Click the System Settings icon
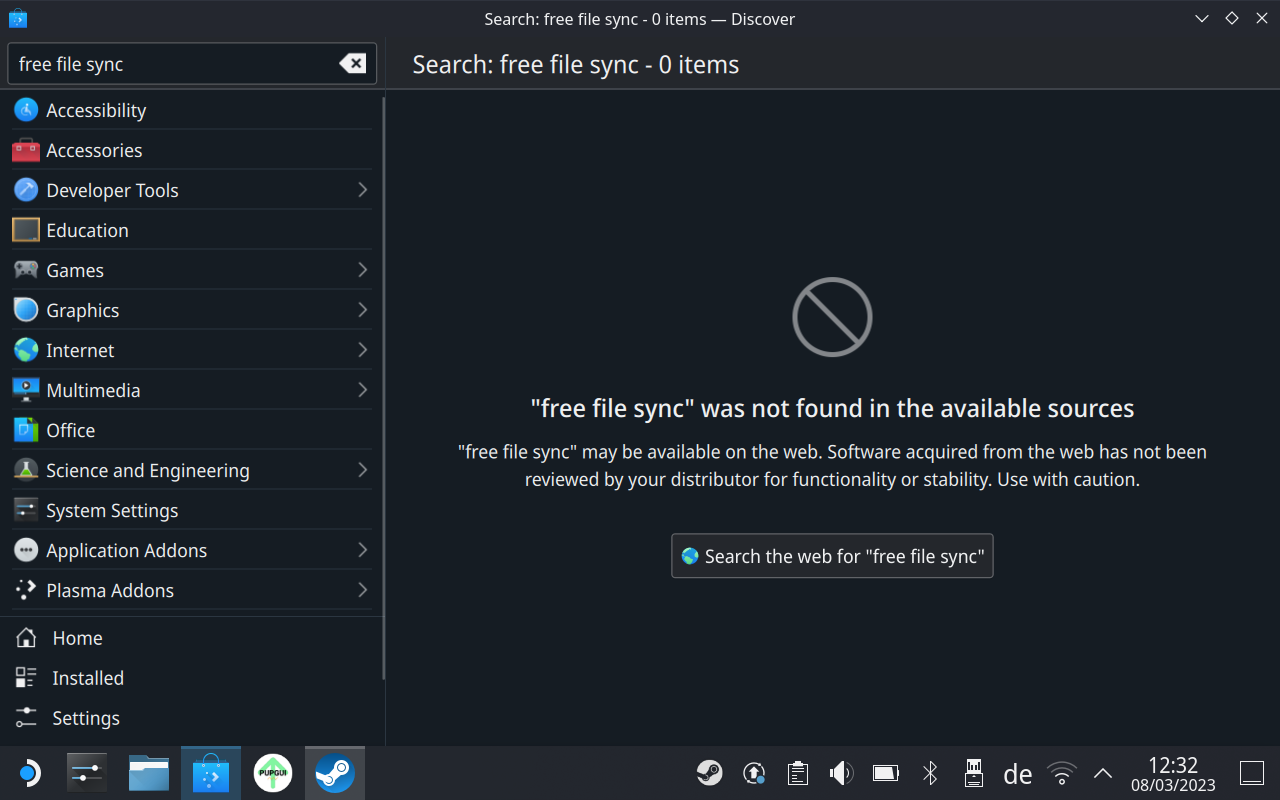 [x=26, y=510]
